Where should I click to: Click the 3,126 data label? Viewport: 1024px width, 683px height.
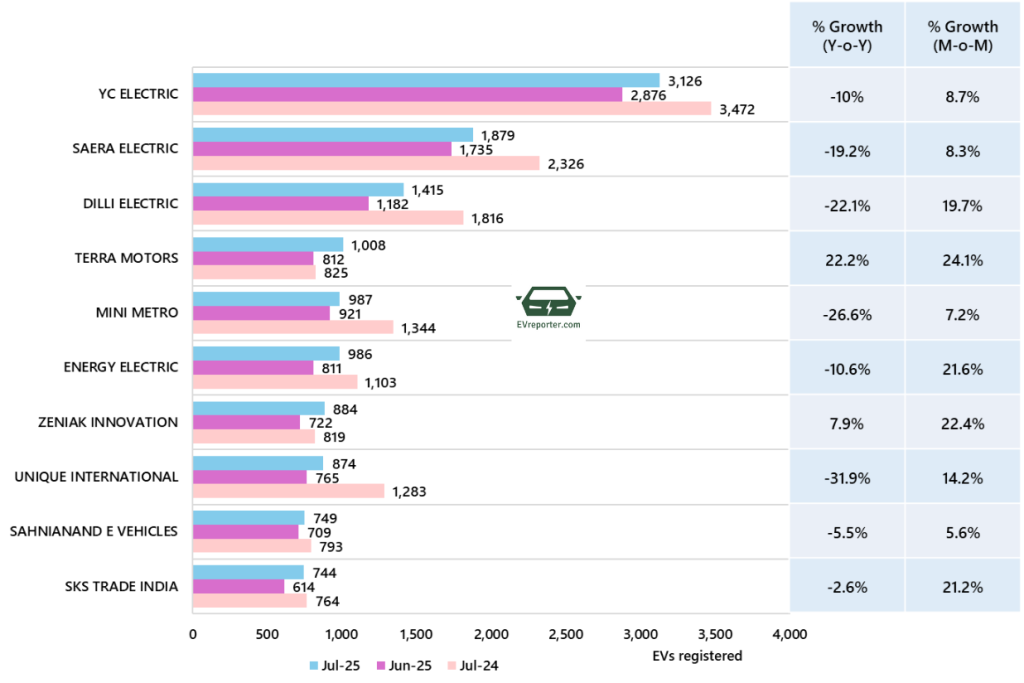pos(685,82)
